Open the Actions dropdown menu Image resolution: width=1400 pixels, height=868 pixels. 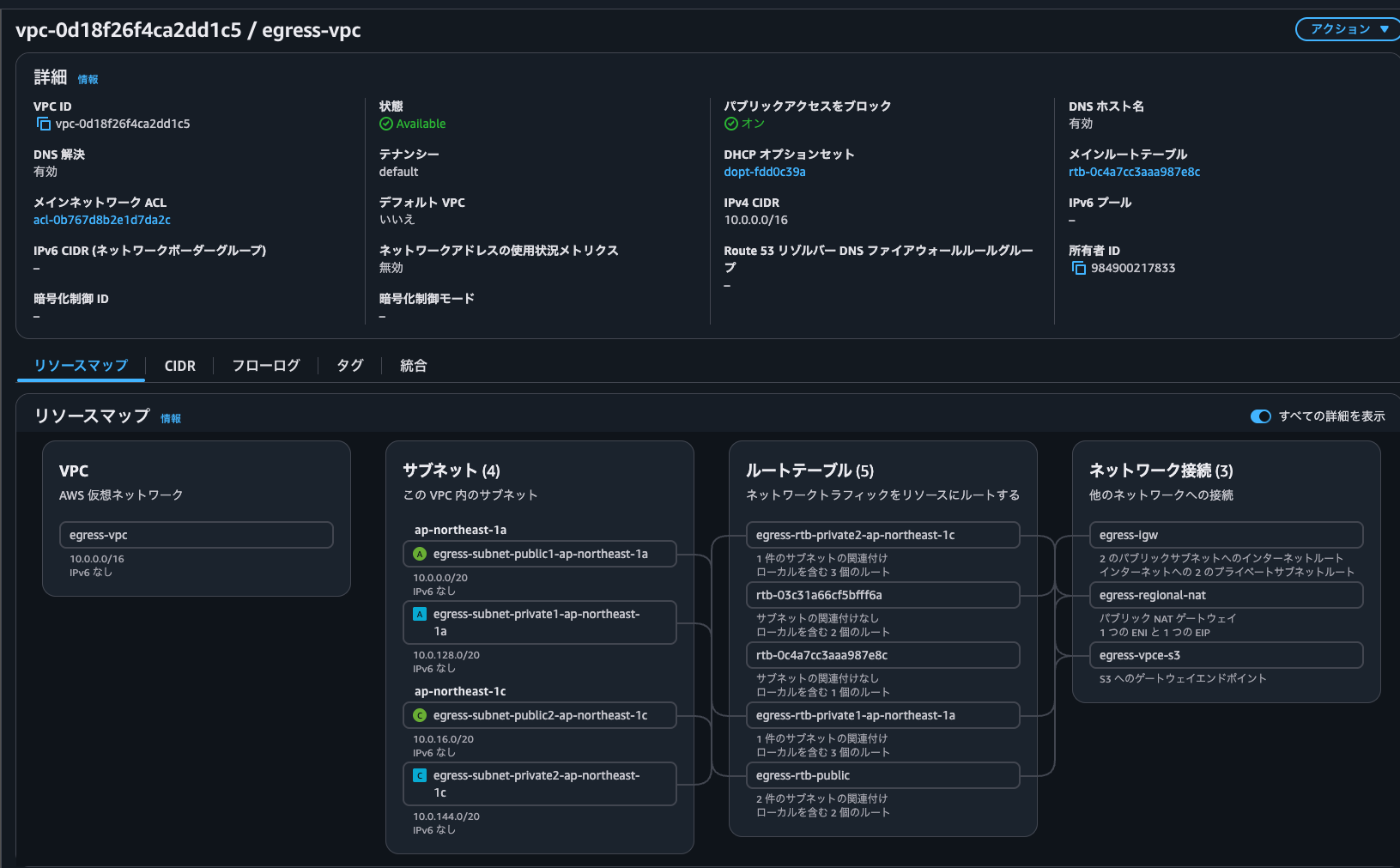(1348, 29)
